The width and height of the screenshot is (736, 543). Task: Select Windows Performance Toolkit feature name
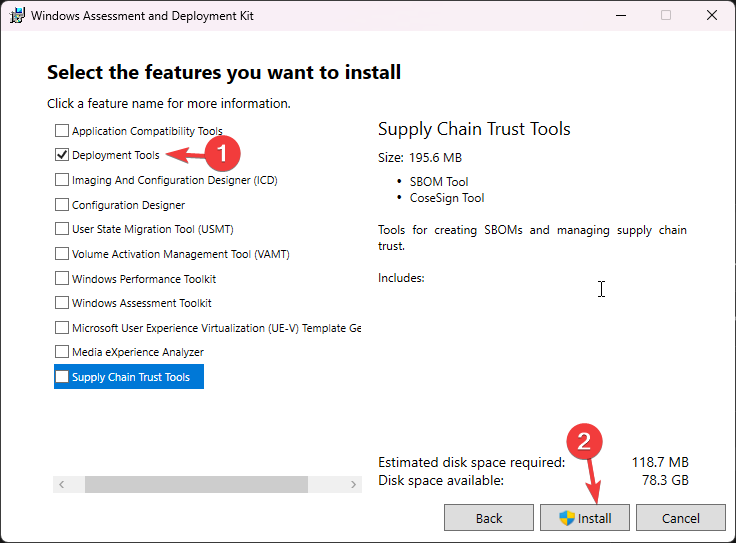(144, 279)
